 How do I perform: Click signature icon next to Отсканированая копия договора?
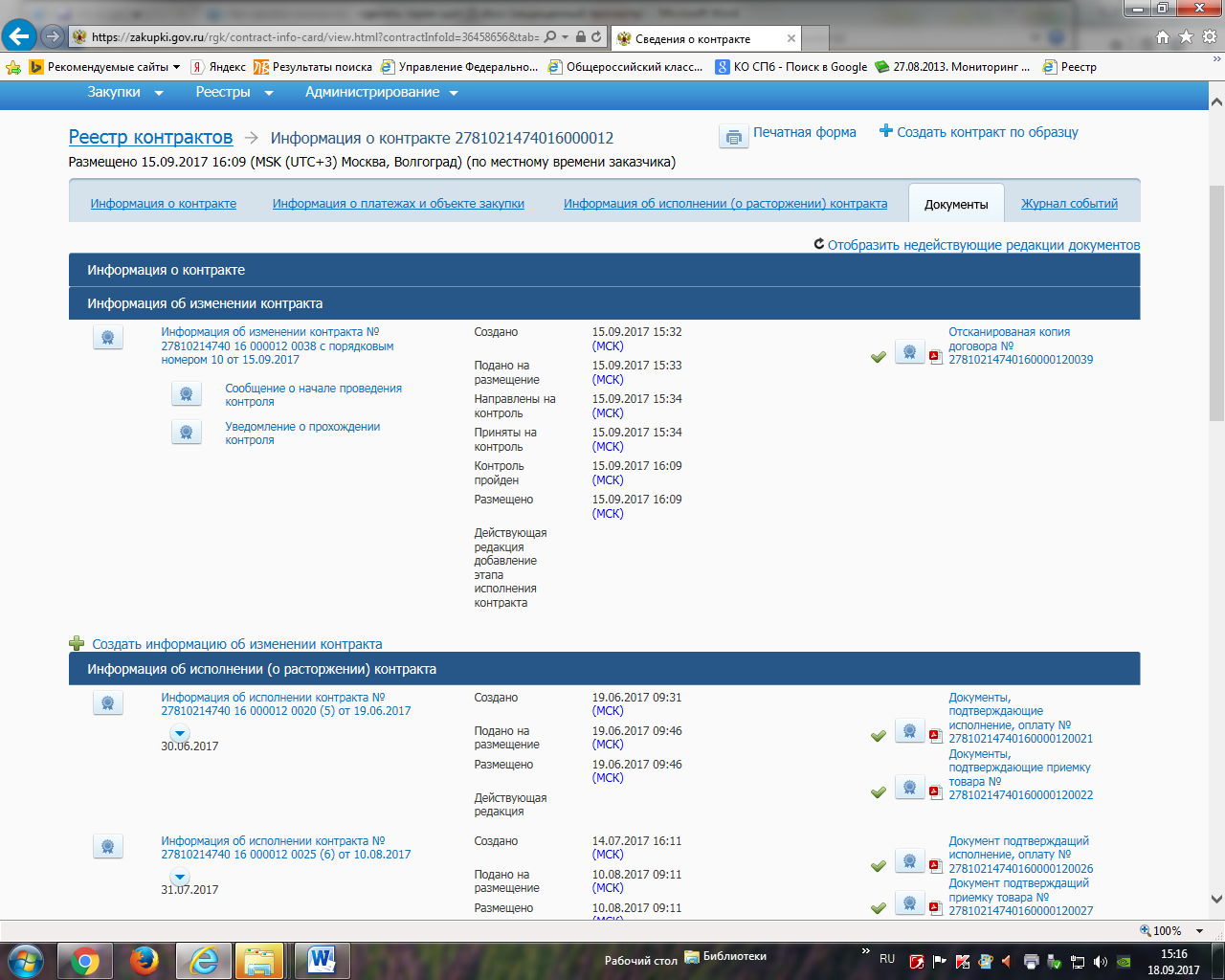(910, 352)
